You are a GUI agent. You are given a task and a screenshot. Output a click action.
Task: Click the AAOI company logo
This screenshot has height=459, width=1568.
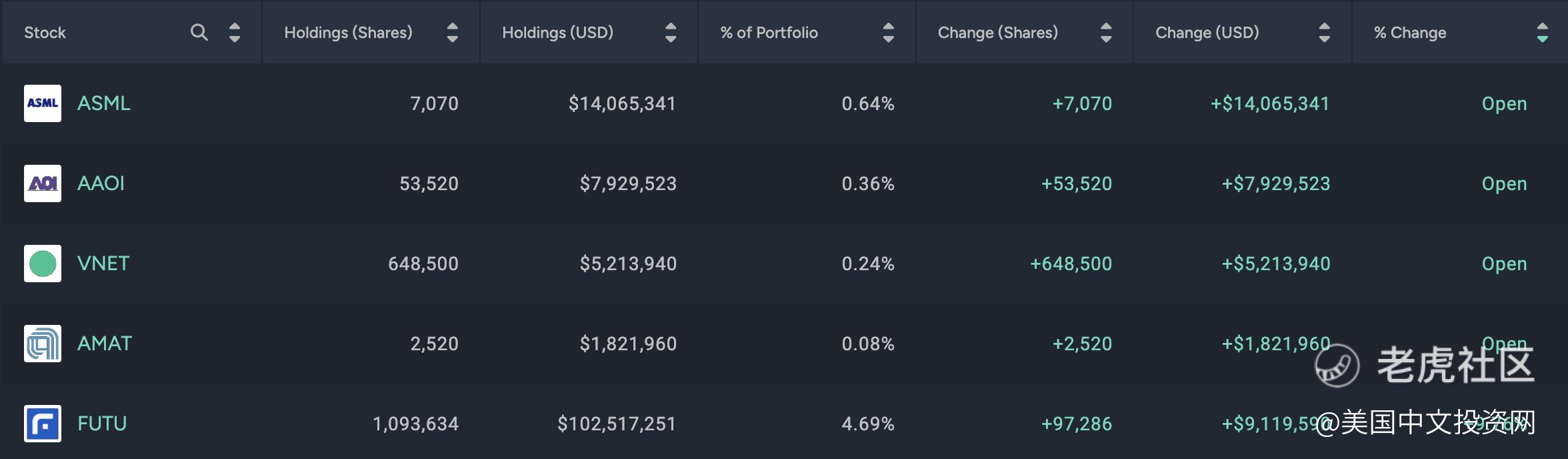pos(43,183)
